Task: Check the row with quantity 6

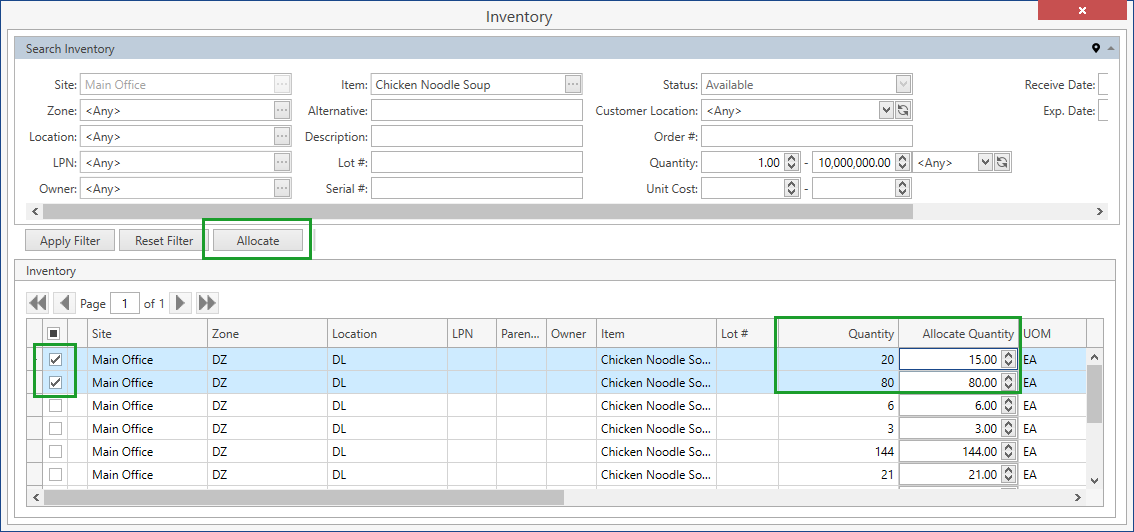Action: 56,405
